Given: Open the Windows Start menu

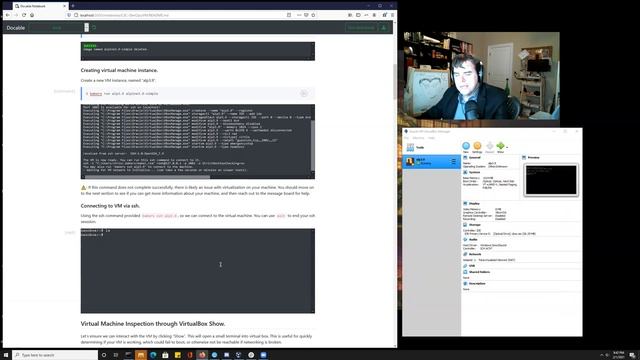Looking at the screenshot, I should pos(6,355).
